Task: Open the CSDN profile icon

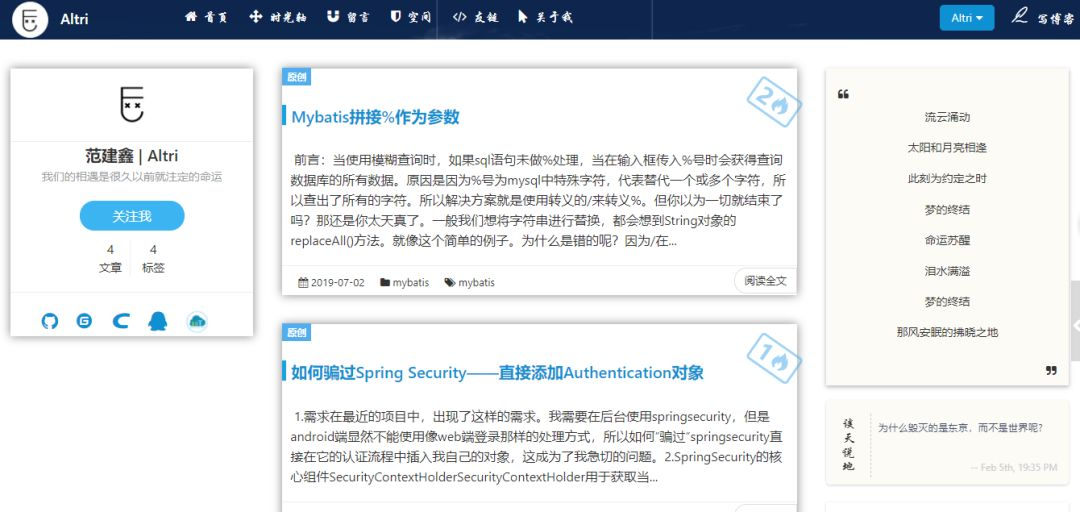Action: [121, 321]
